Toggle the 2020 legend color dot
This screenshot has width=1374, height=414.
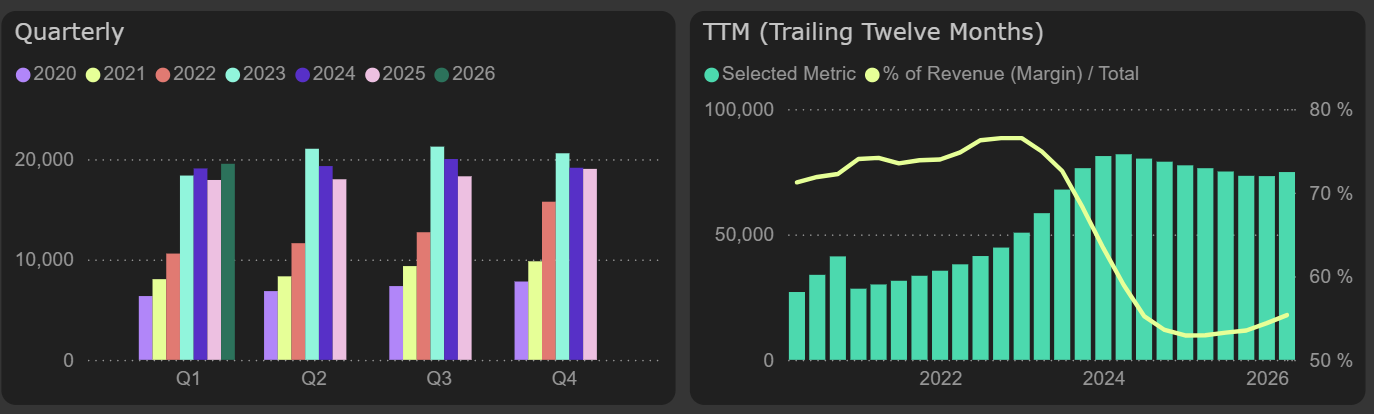(23, 74)
